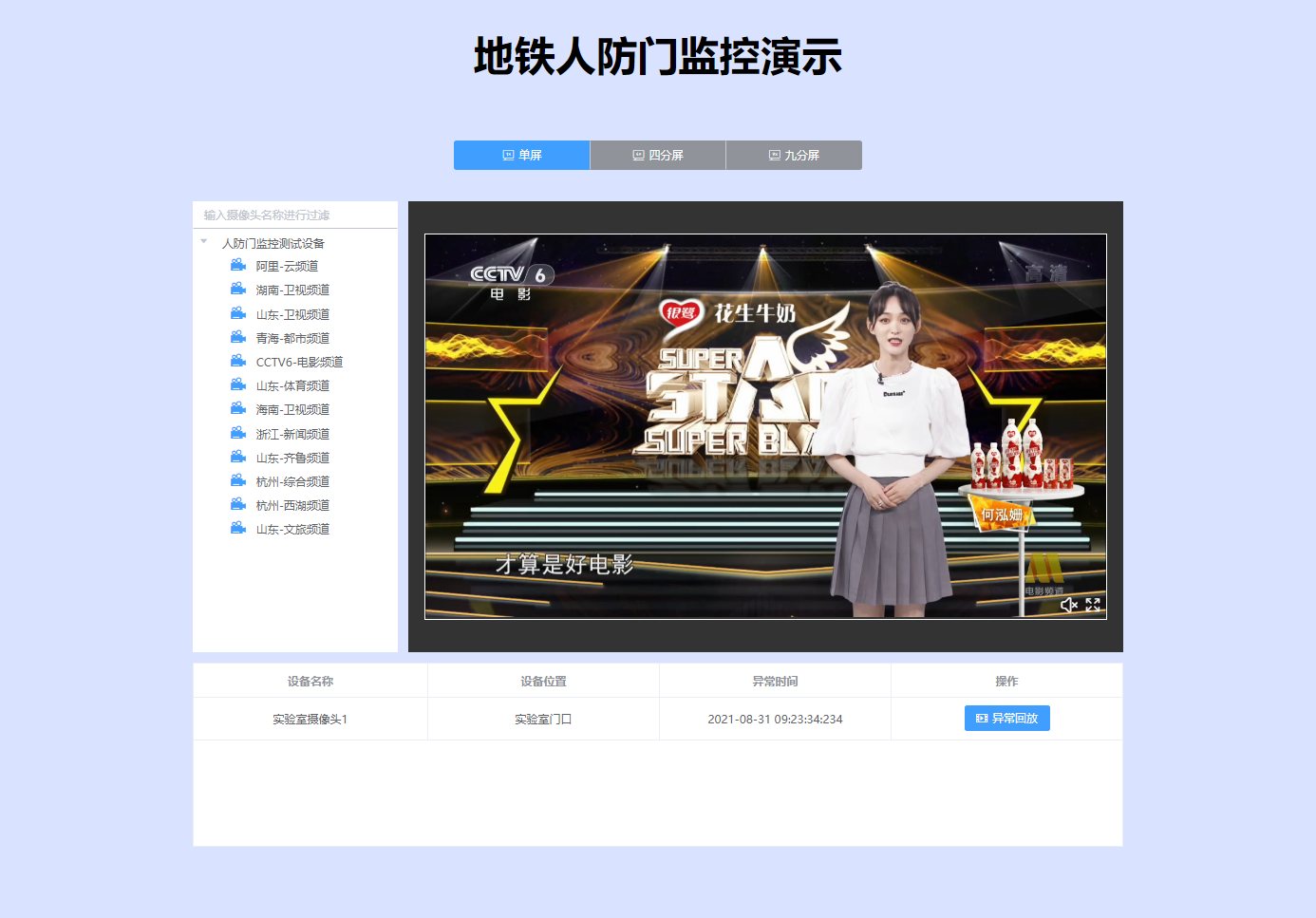Viewport: 1316px width, 918px height.
Task: Click camera icon beside 海南-卫视频道
Action: (238, 409)
